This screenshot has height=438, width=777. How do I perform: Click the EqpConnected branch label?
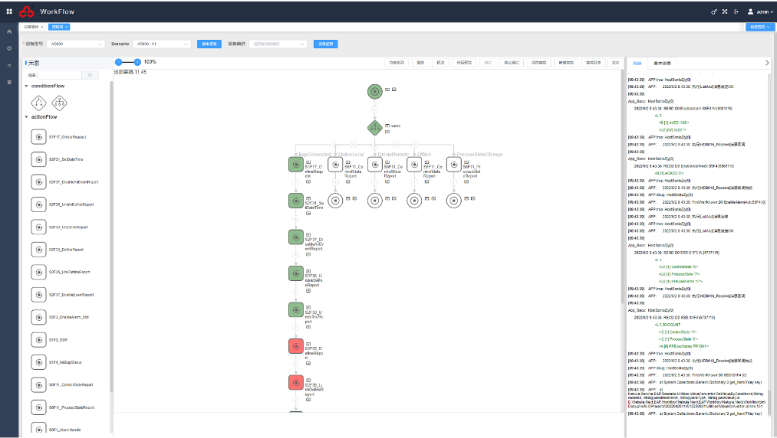pyautogui.click(x=315, y=154)
